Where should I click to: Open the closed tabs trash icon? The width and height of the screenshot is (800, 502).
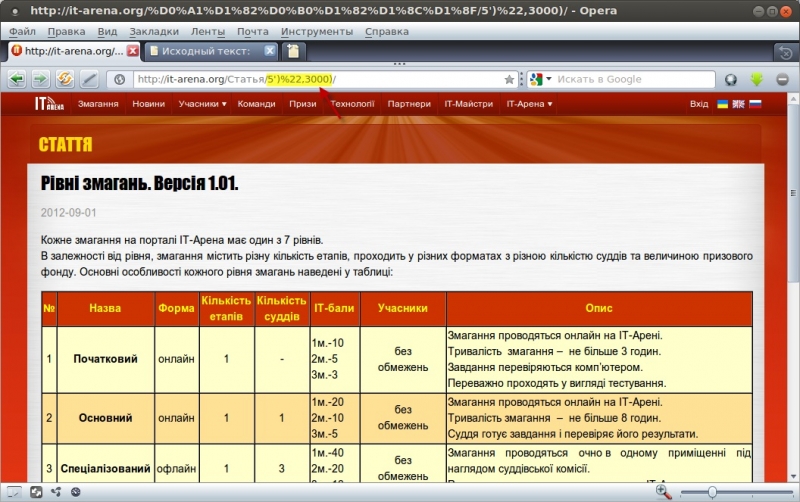[x=786, y=52]
